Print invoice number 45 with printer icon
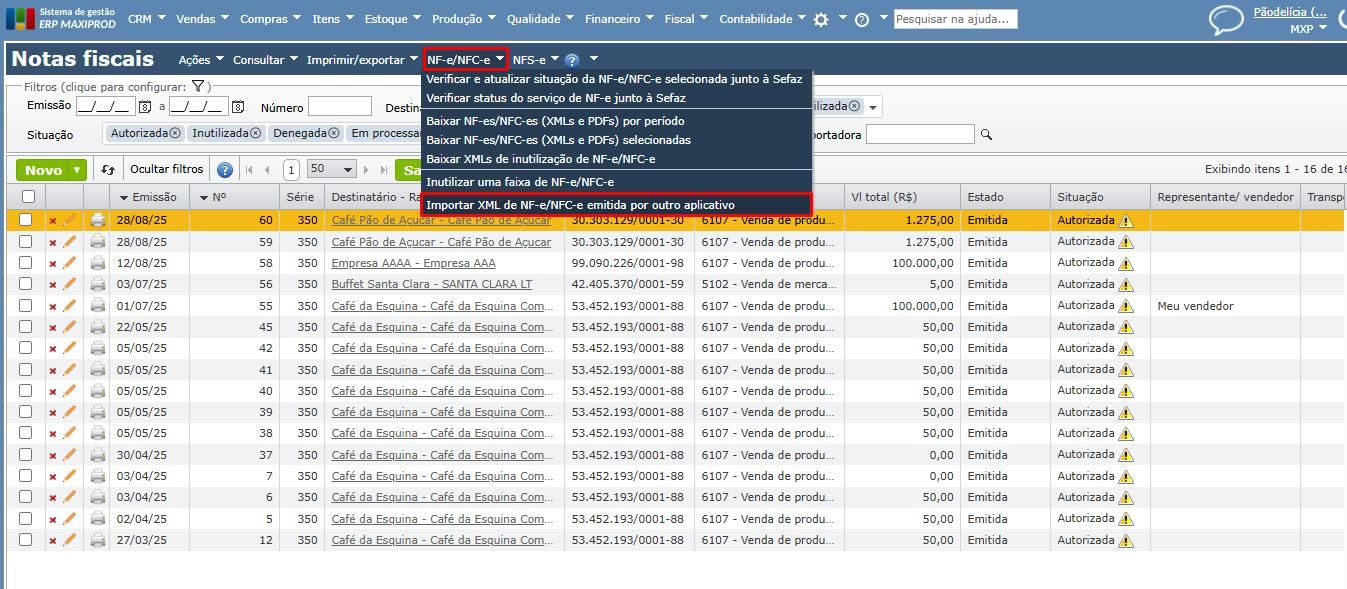The width and height of the screenshot is (1347, 589). pos(97,327)
